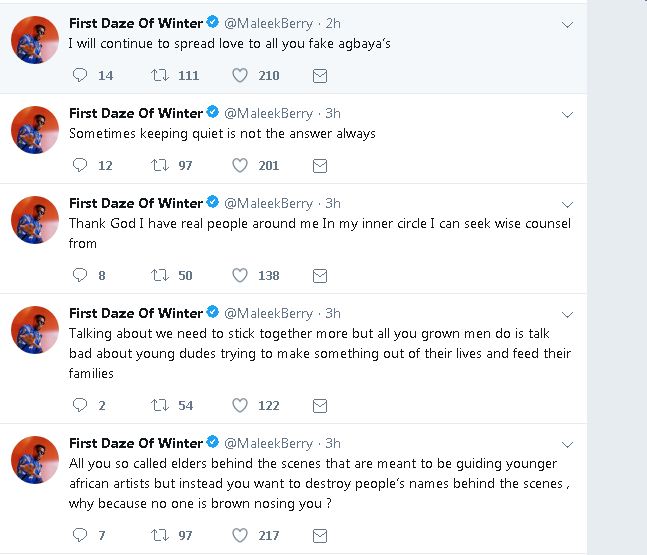This screenshot has height=555, width=647.
Task: Open the 'inner circle' tweet options chevron
Action: pyautogui.click(x=567, y=204)
